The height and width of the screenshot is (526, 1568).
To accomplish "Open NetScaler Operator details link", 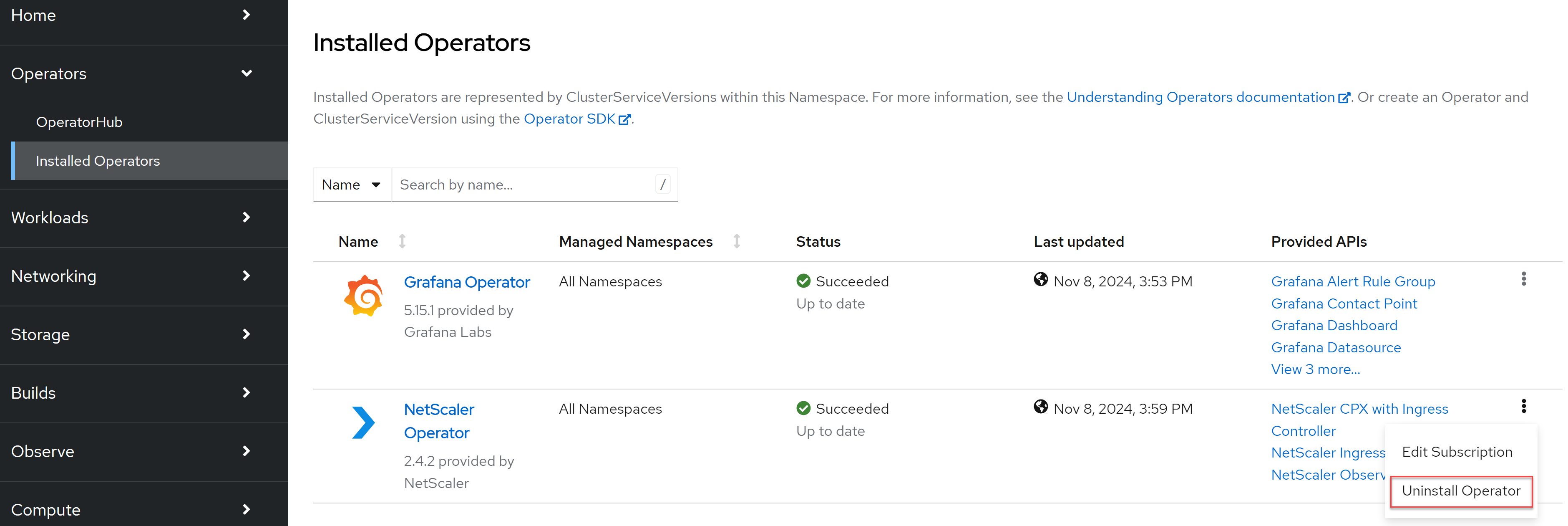I will 439,421.
